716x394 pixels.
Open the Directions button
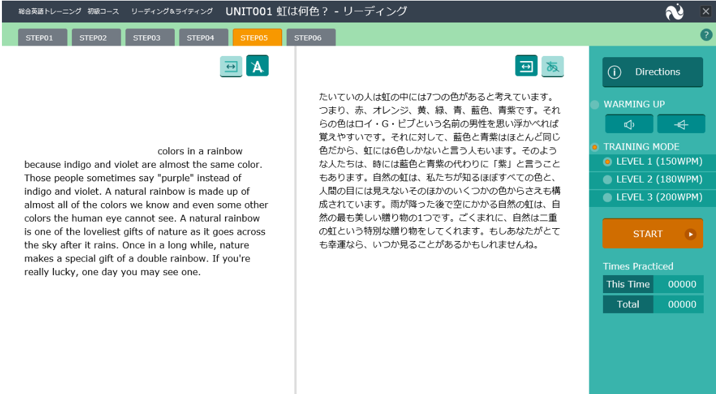point(653,72)
